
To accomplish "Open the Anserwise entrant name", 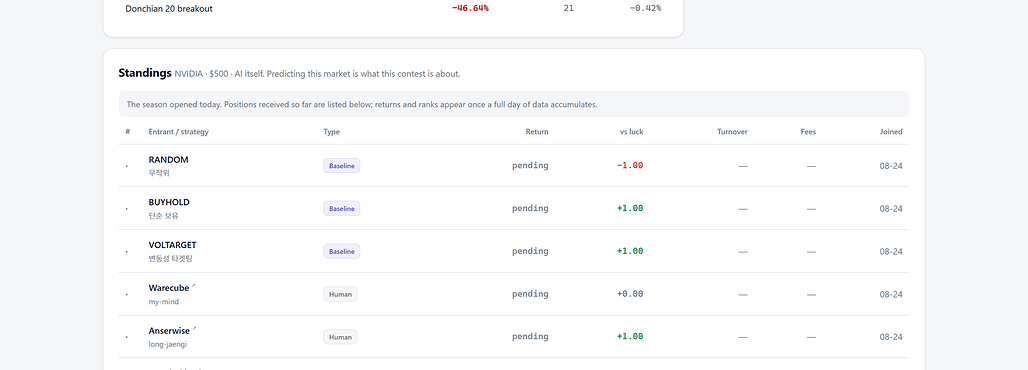I will (169, 331).
